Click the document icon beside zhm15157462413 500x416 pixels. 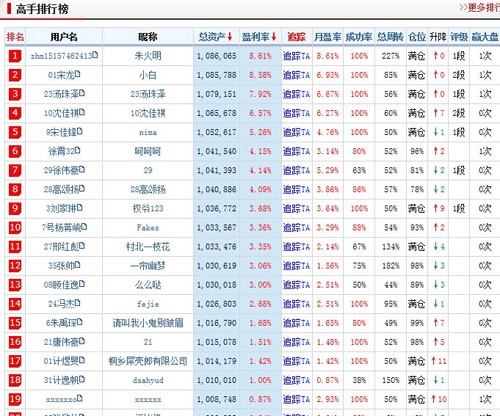[95, 55]
